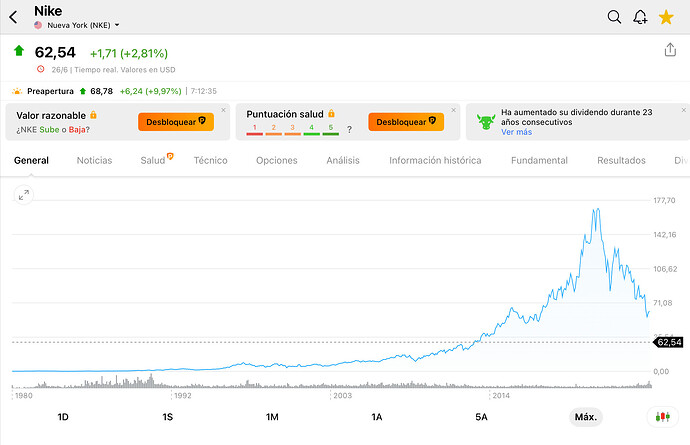
Task: Create an alert with the bell icon
Action: tap(640, 17)
